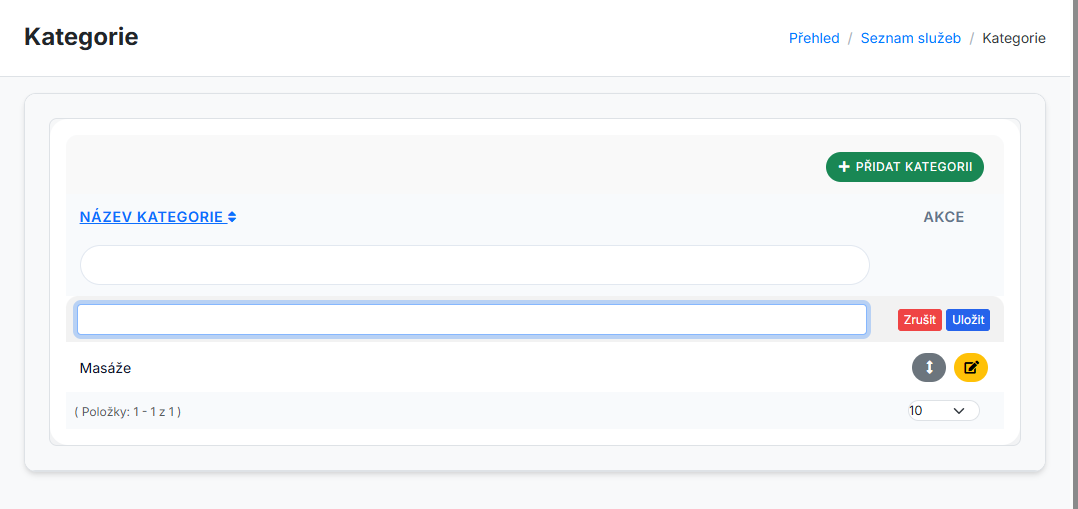The height and width of the screenshot is (509, 1078).
Task: Click the Položky: 1 - 1 z 1 counter
Action: [x=127, y=411]
